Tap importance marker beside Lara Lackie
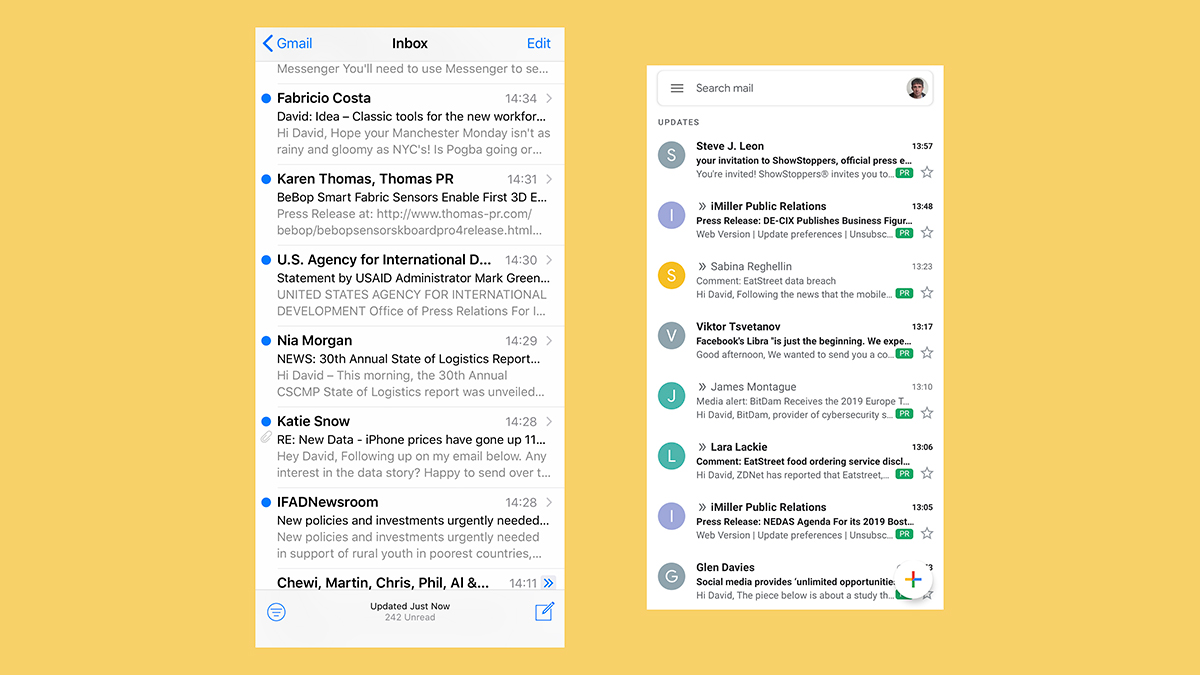 click(x=702, y=447)
